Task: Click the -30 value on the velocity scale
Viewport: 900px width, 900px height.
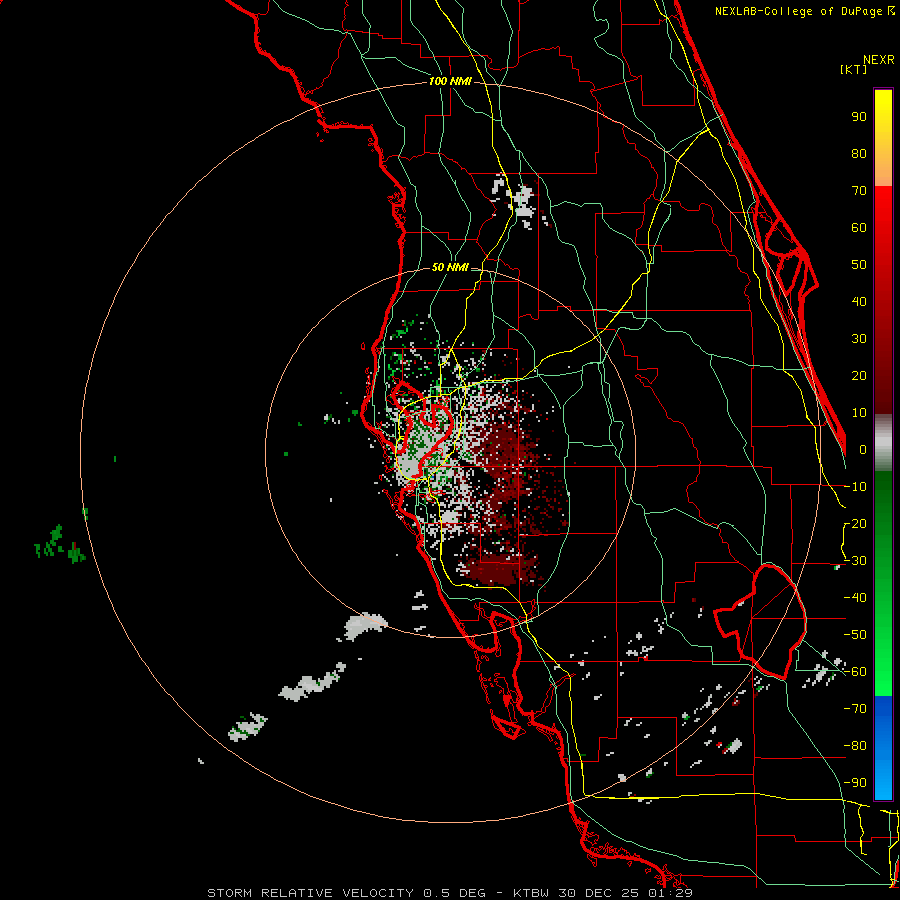Action: [x=855, y=561]
